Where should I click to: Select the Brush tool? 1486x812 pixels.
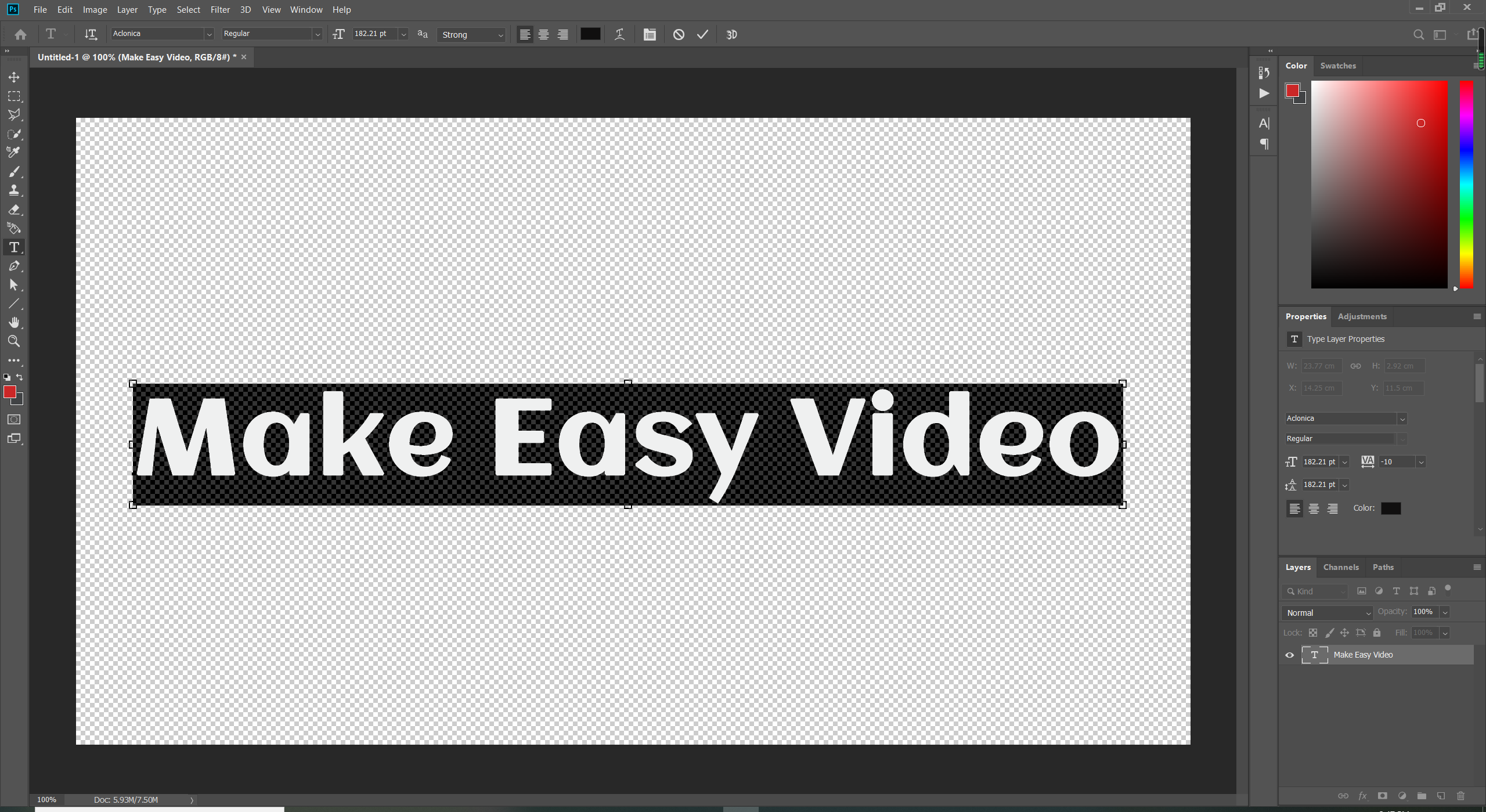[x=14, y=170]
